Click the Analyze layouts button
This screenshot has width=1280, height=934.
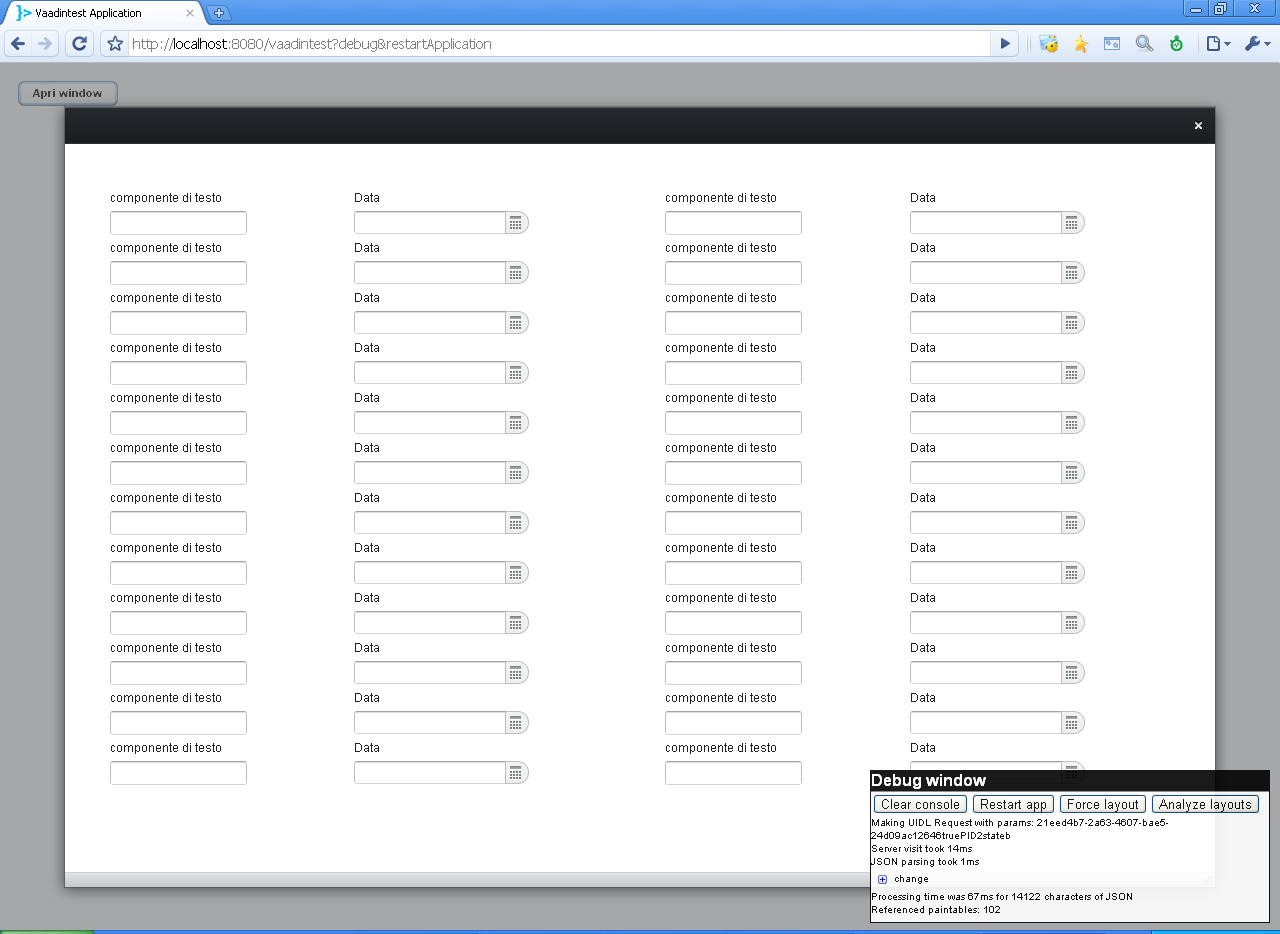coord(1204,804)
